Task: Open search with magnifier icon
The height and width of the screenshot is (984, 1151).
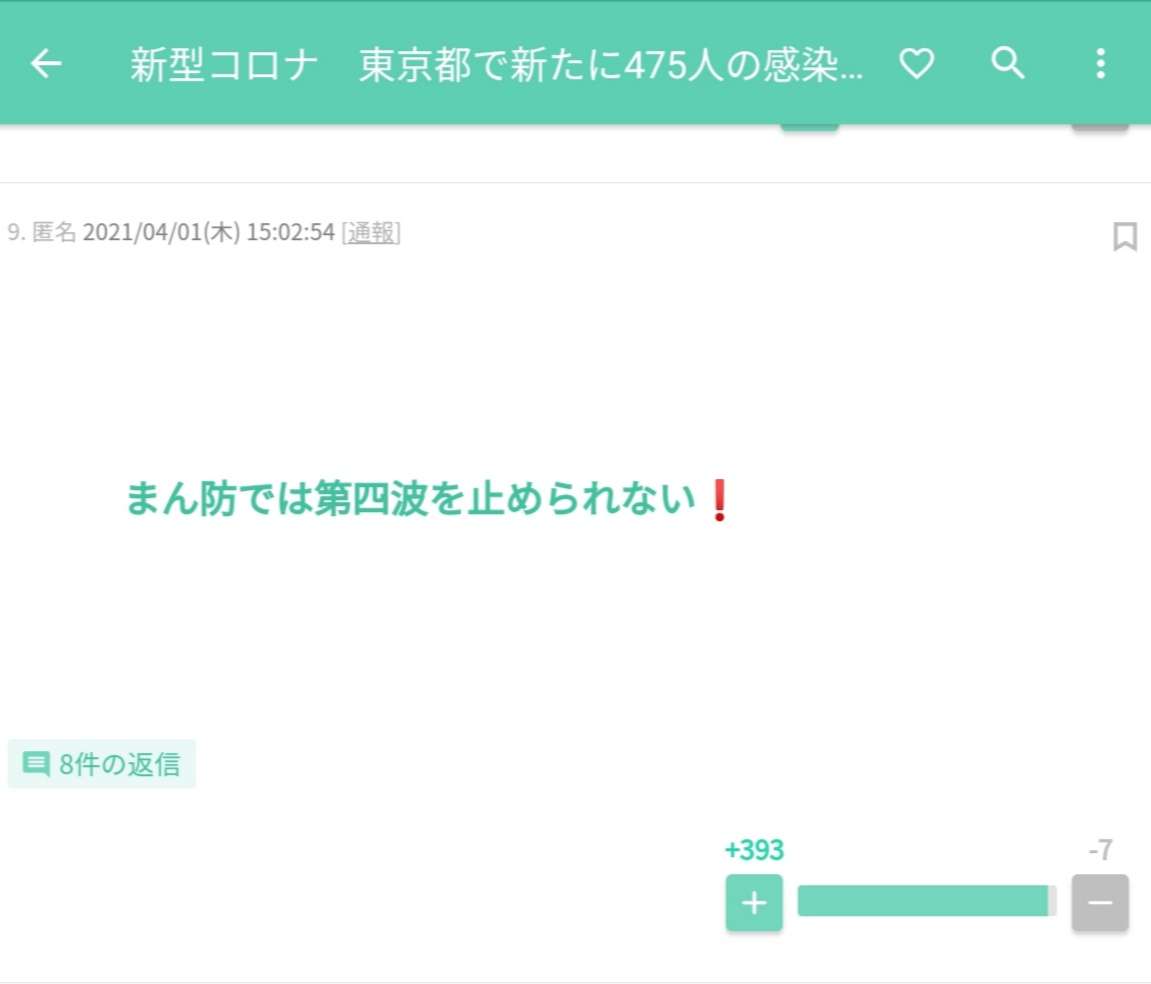Action: pos(1008,63)
